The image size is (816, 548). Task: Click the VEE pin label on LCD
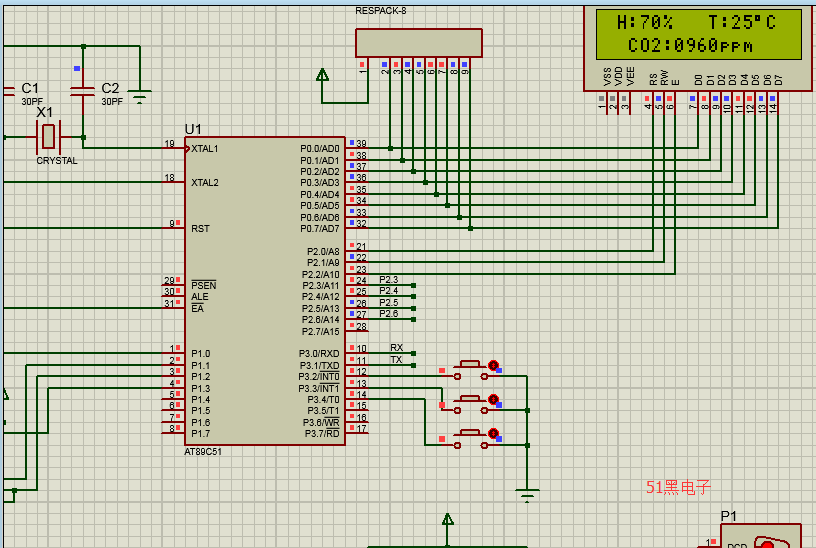[630, 77]
